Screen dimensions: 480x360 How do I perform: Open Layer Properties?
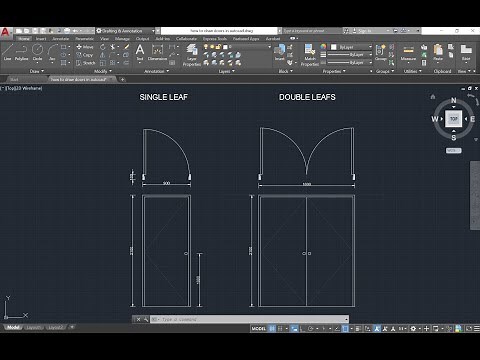[192, 55]
